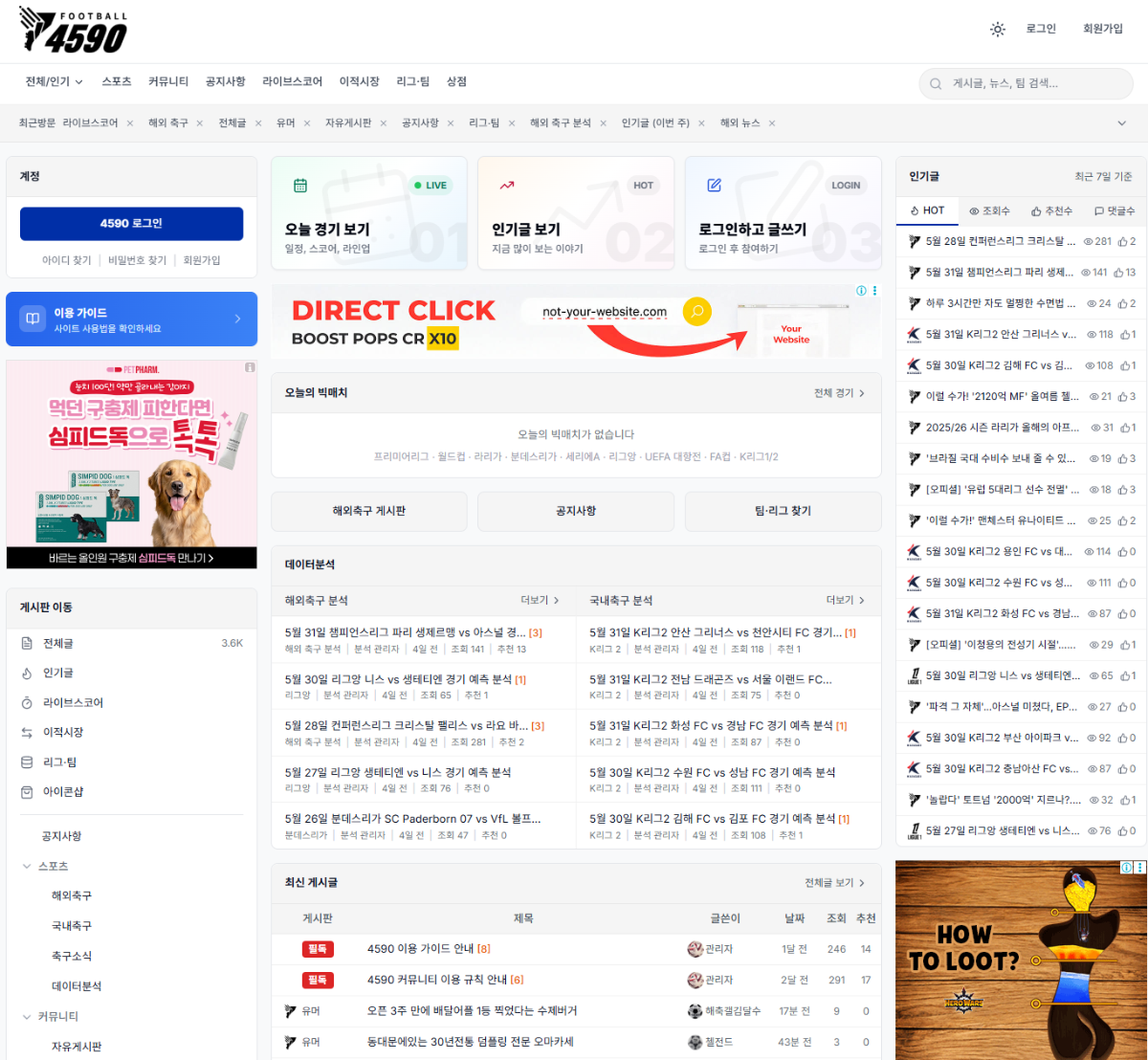Open the 4590 Football logo home link
1148x1060 pixels.
point(73,32)
